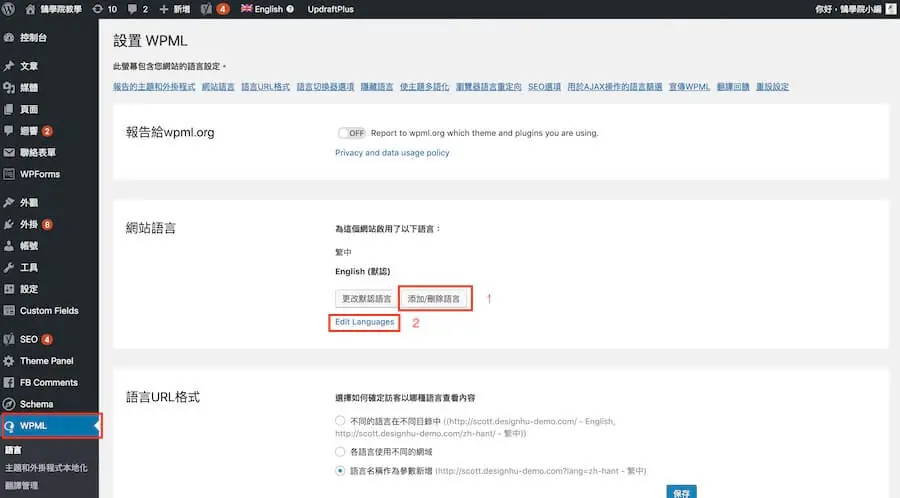Jump to 翻譯回饋 section link

(x=733, y=87)
